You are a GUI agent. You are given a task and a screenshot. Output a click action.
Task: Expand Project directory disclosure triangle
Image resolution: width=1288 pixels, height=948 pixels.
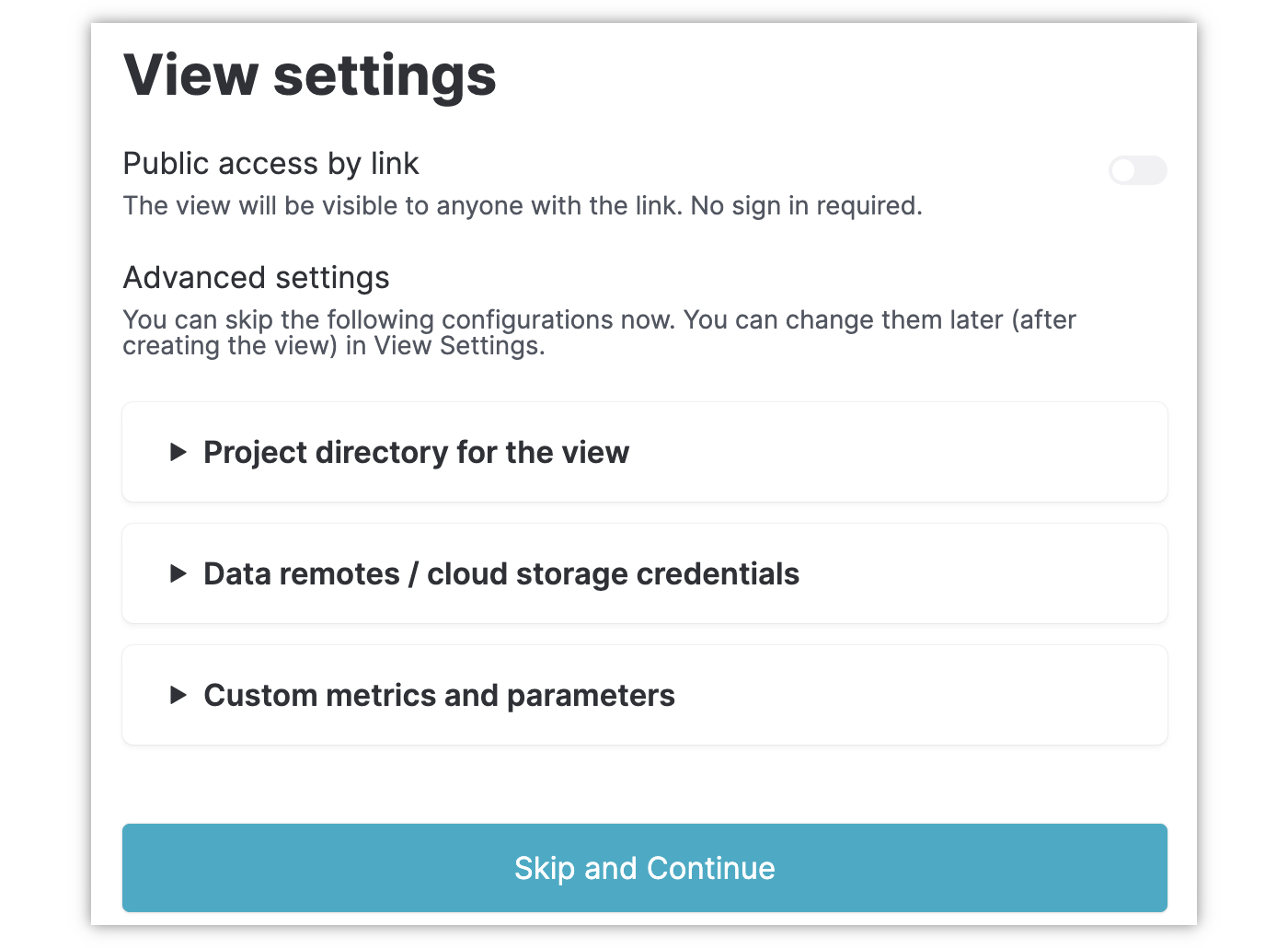coord(178,452)
